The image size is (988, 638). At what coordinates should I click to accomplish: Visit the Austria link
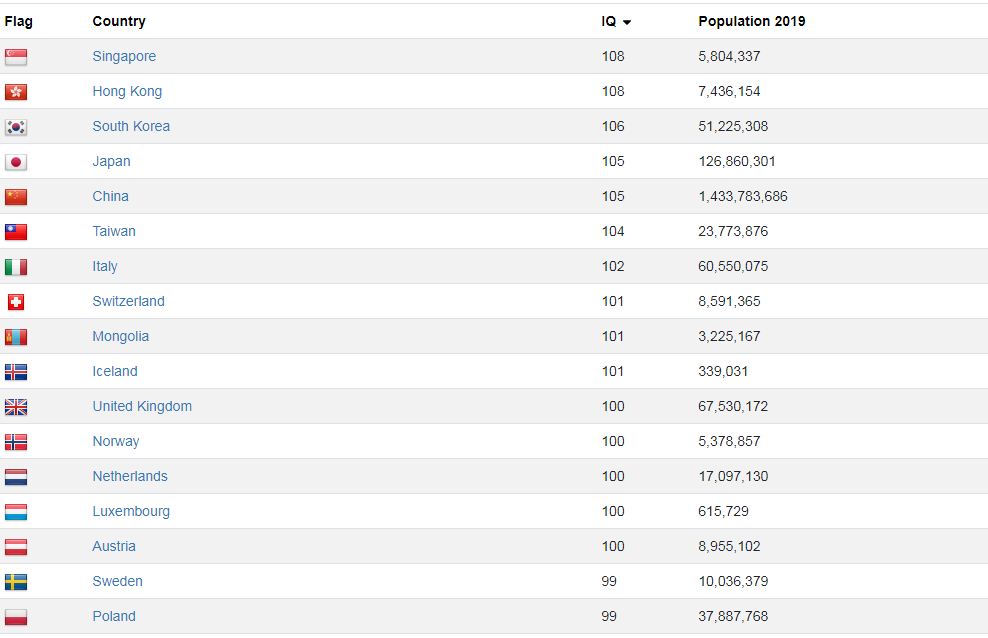pos(114,546)
